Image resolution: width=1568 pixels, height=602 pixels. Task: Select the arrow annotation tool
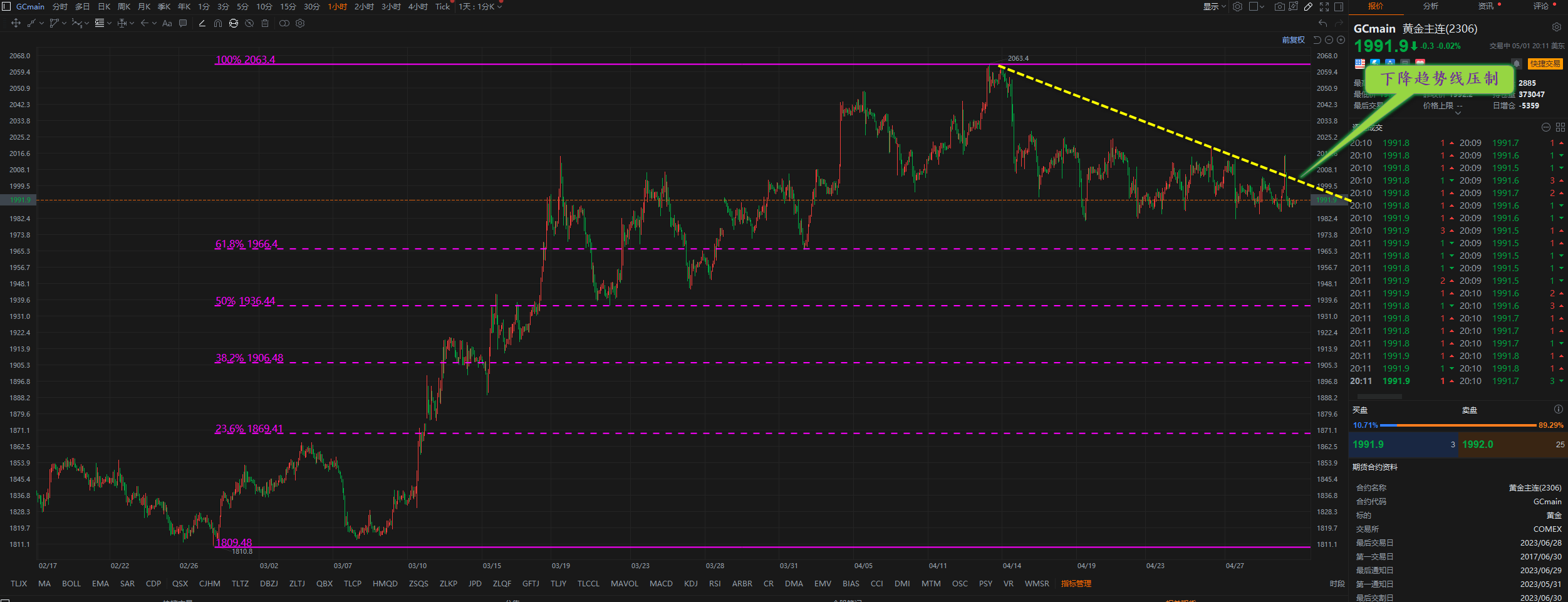(145, 23)
